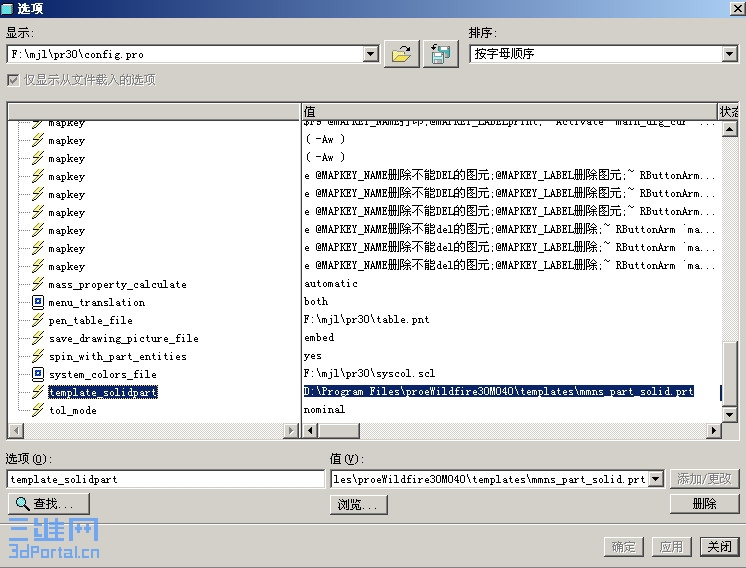Click the 状态 column header

[728, 111]
